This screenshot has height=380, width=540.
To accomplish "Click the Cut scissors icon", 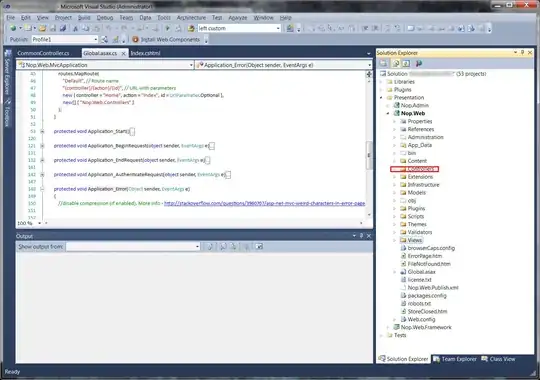I will 75,28.
